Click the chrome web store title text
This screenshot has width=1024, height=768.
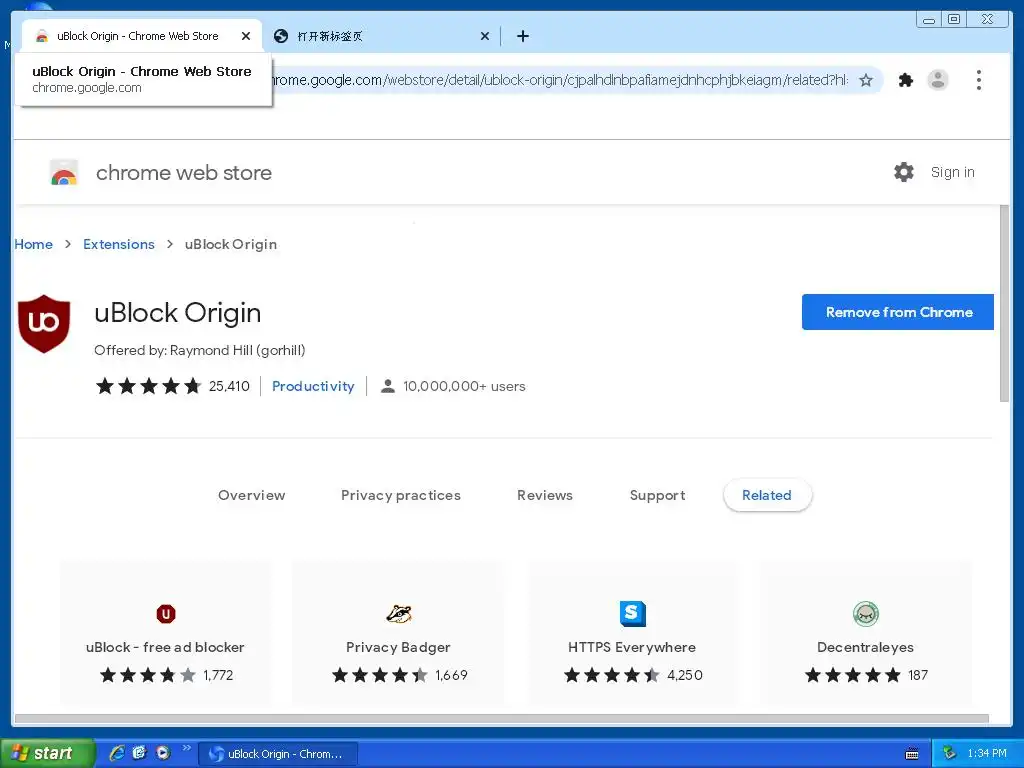tap(184, 172)
